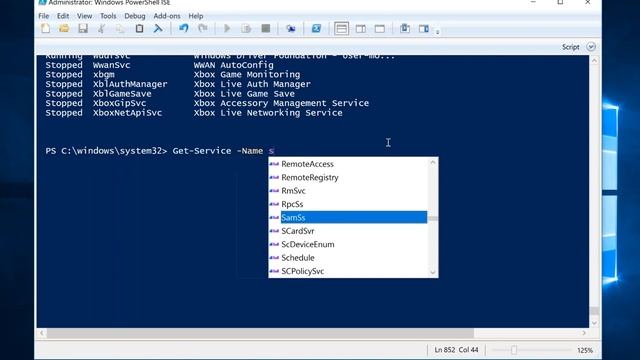640x360 pixels.
Task: Click the xbgm service name
Action: click(104, 75)
